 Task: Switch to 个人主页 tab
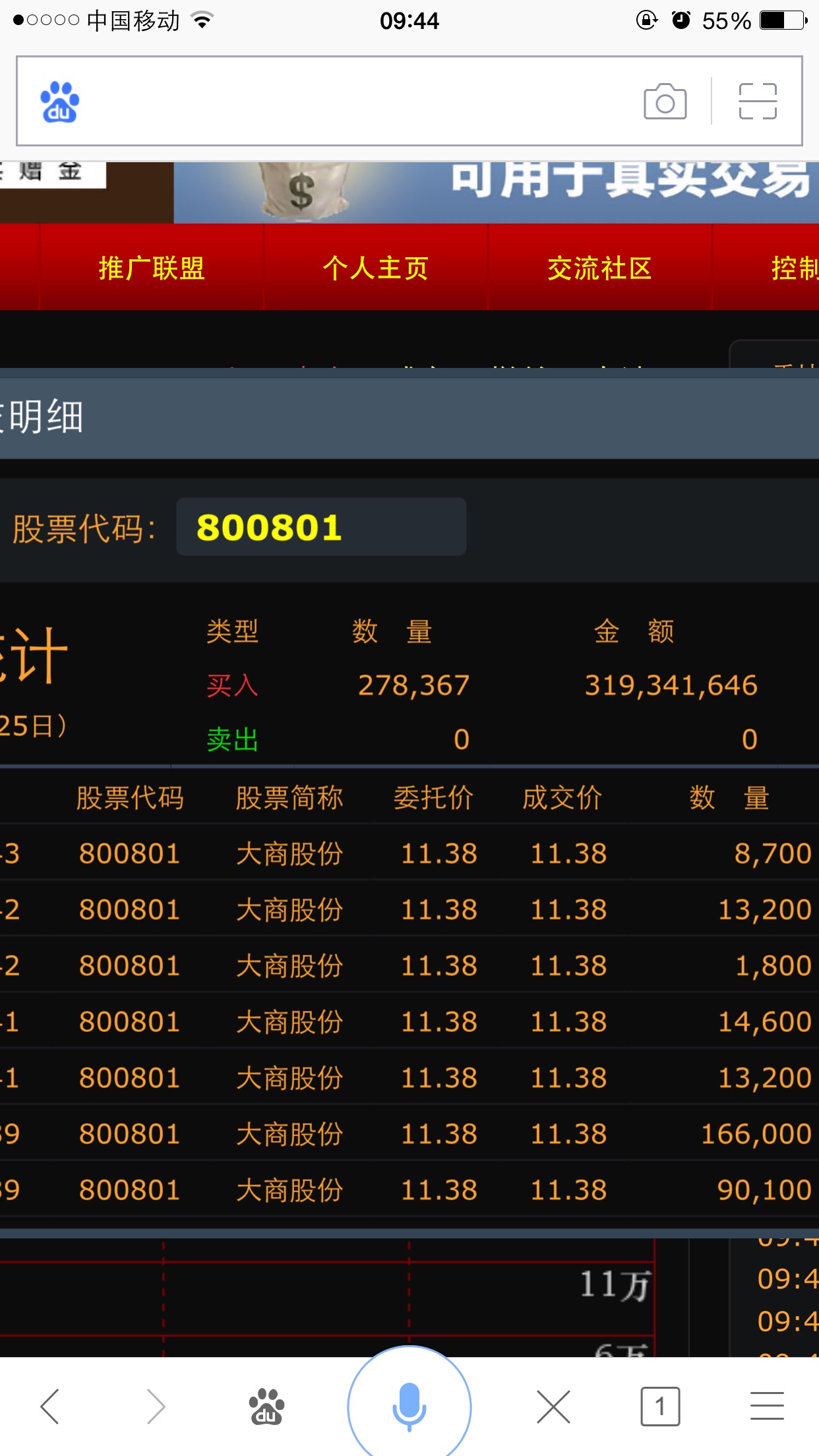[376, 268]
